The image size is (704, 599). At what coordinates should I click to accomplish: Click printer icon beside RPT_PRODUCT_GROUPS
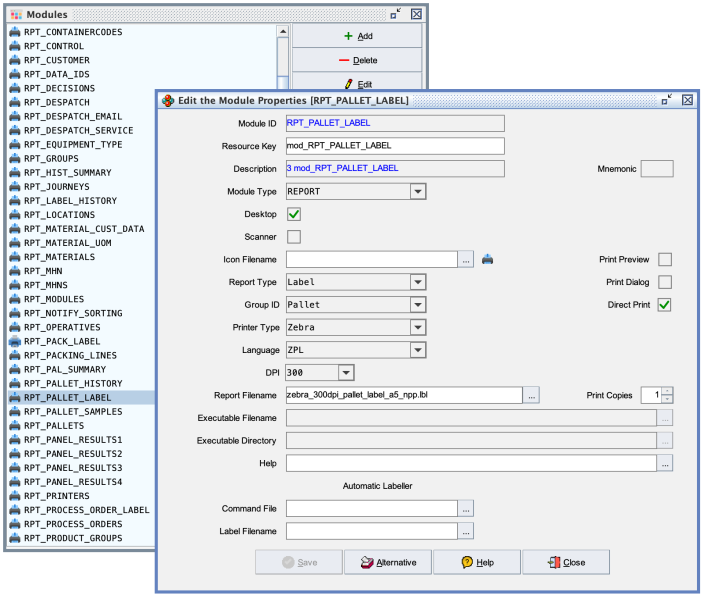coord(15,538)
